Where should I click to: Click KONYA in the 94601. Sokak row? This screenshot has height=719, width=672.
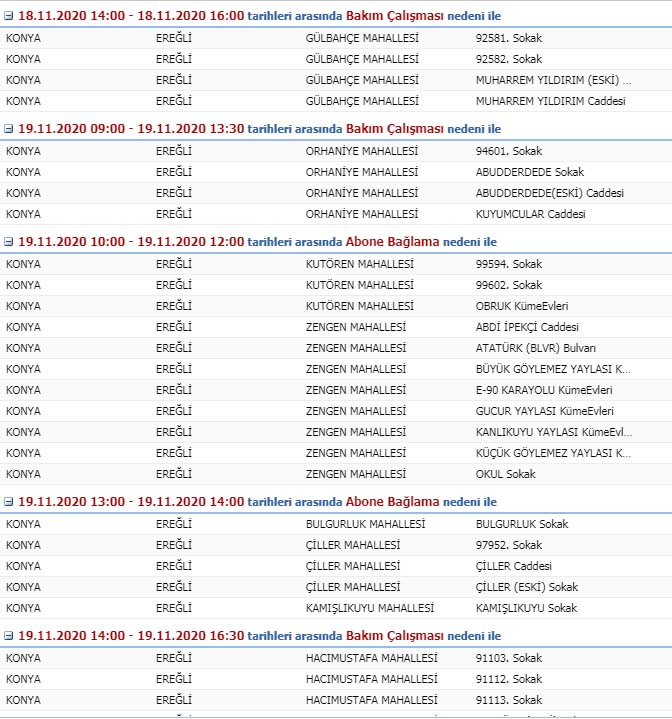[23, 151]
